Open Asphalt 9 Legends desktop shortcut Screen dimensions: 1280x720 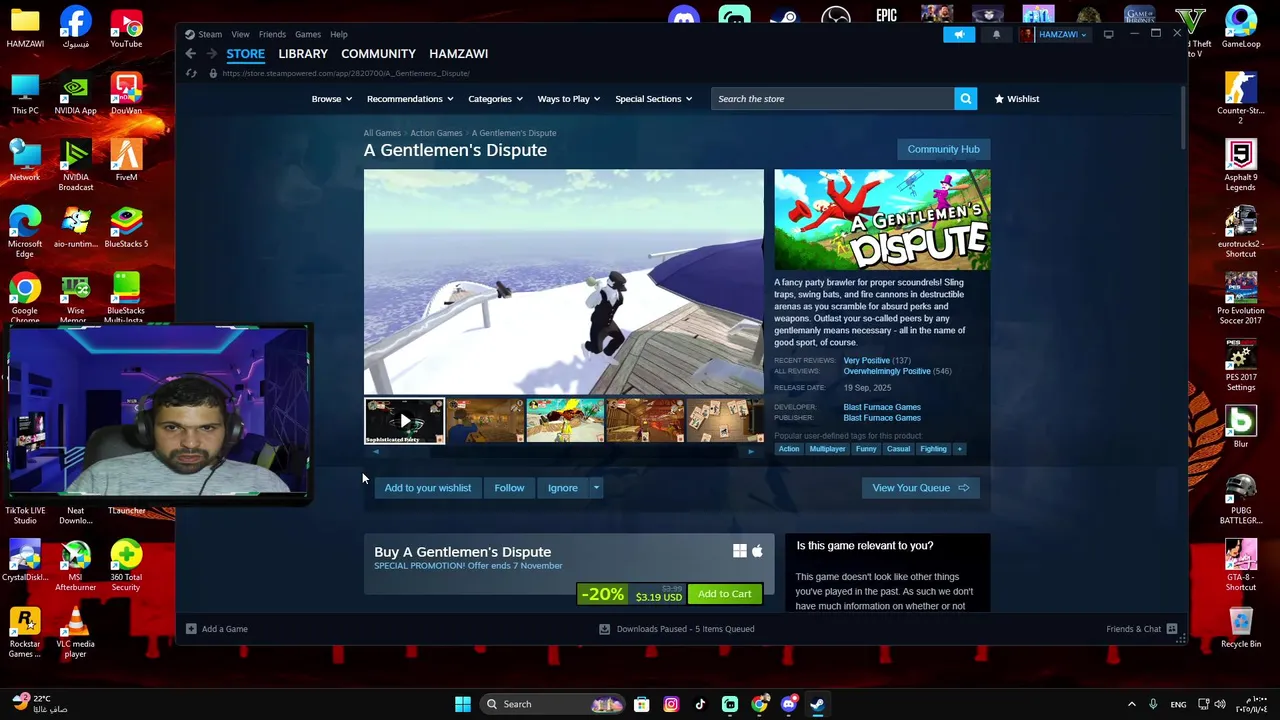pyautogui.click(x=1241, y=165)
